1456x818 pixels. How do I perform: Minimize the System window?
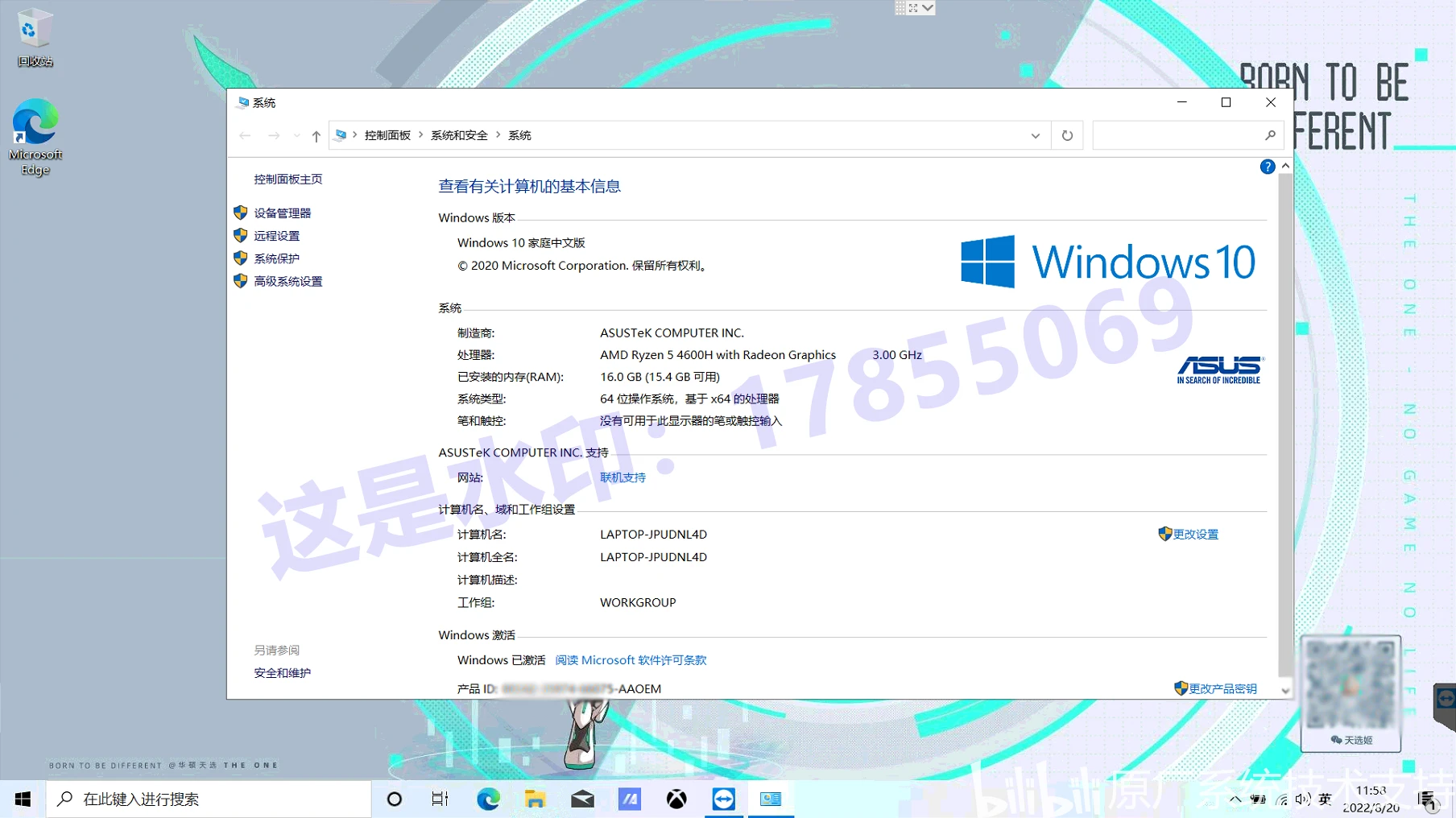(1181, 102)
